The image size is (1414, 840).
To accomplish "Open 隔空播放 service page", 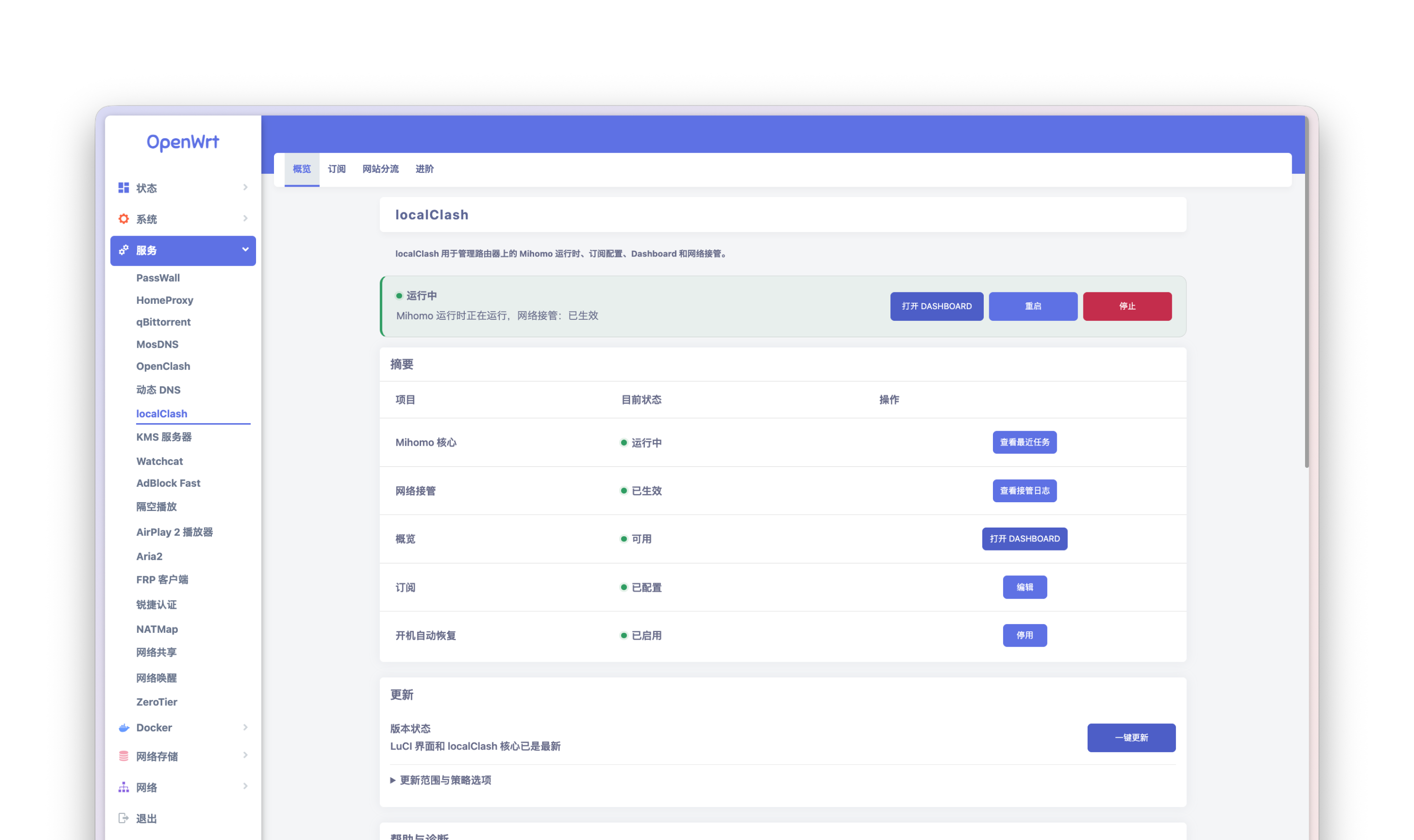I will [x=157, y=506].
